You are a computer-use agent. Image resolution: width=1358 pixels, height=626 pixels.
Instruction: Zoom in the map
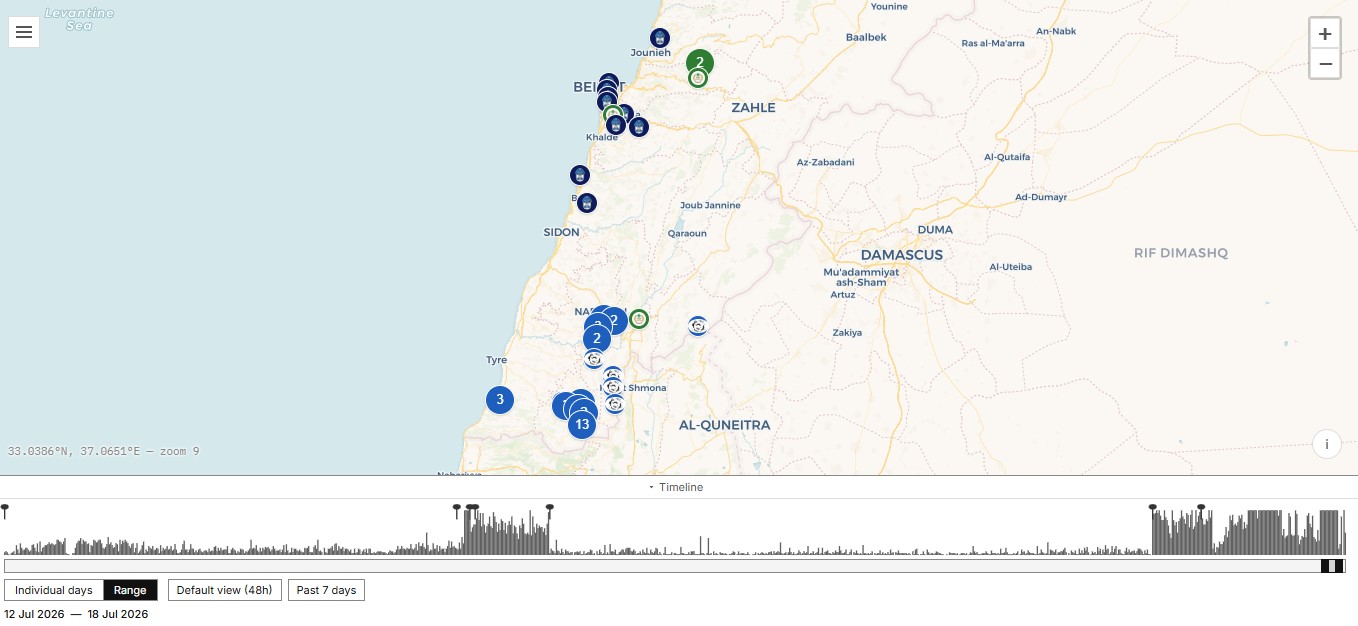click(1325, 34)
